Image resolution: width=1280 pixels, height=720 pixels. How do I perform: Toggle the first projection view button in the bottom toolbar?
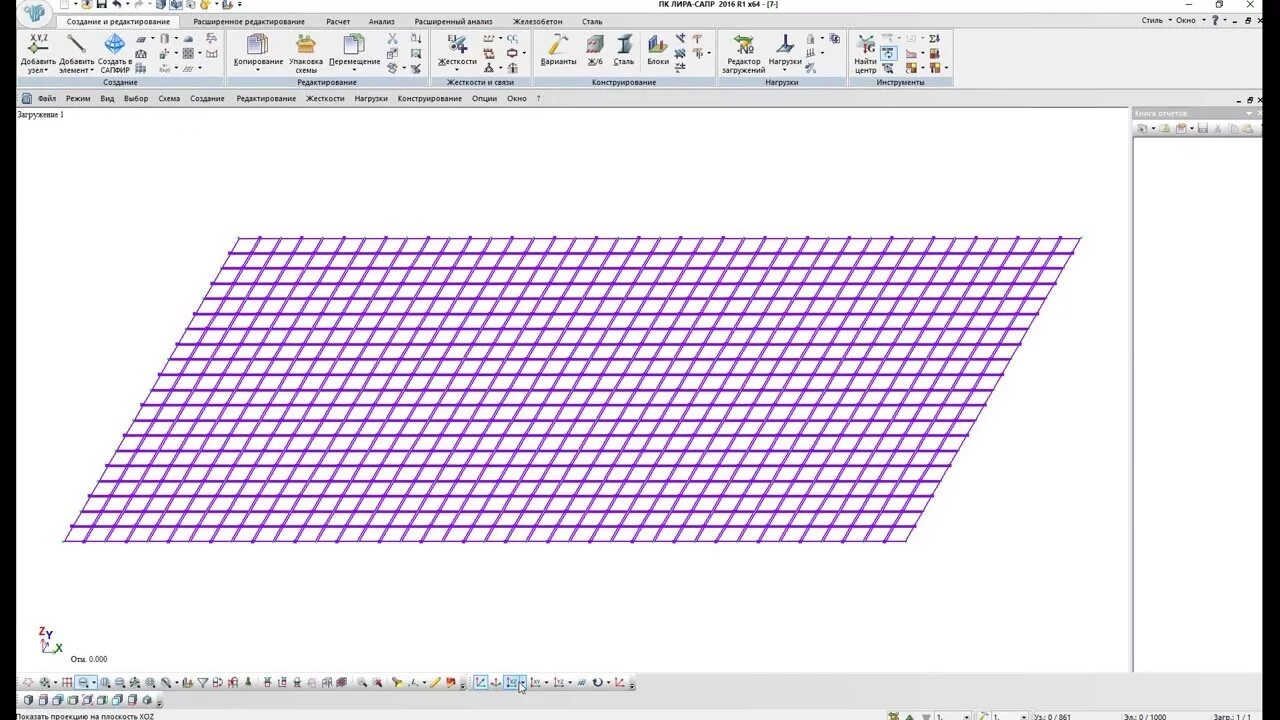(x=480, y=683)
